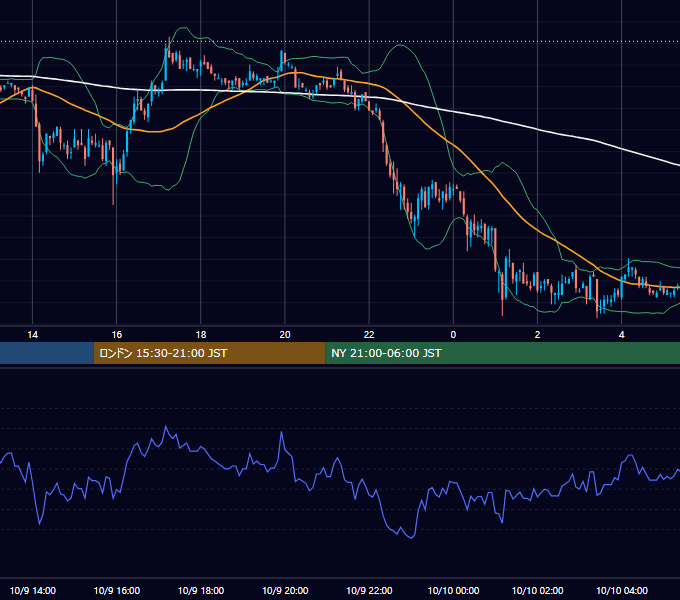Click the blue session bar before ロンドン
Image resolution: width=680 pixels, height=600 pixels.
pyautogui.click(x=47, y=353)
